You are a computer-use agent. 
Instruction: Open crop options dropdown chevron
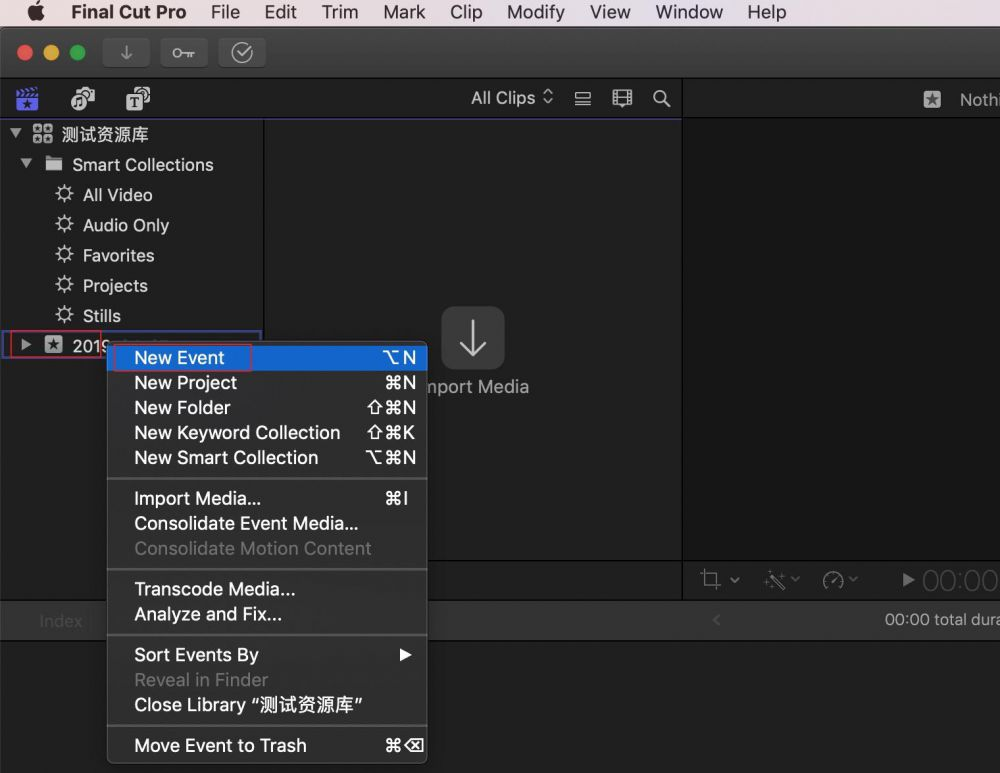735,580
